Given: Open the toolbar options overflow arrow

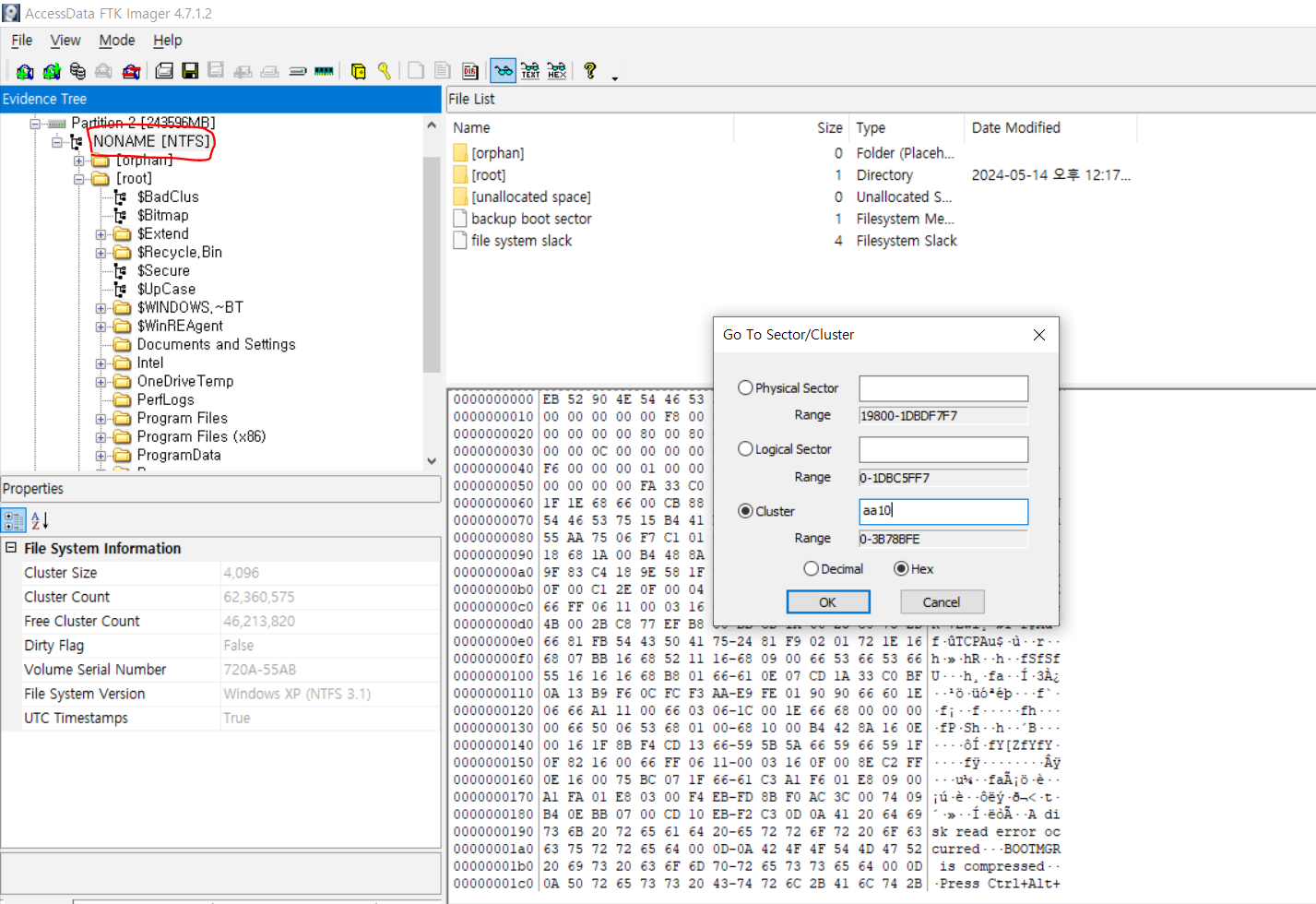Looking at the screenshot, I should point(615,77).
